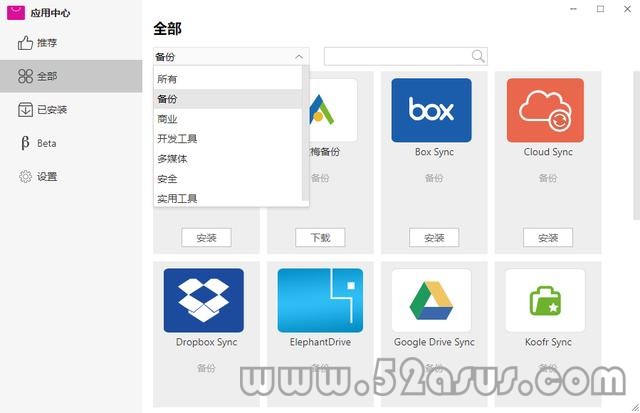The height and width of the screenshot is (413, 640).
Task: Open the Cloud Sync app icon
Action: click(545, 110)
